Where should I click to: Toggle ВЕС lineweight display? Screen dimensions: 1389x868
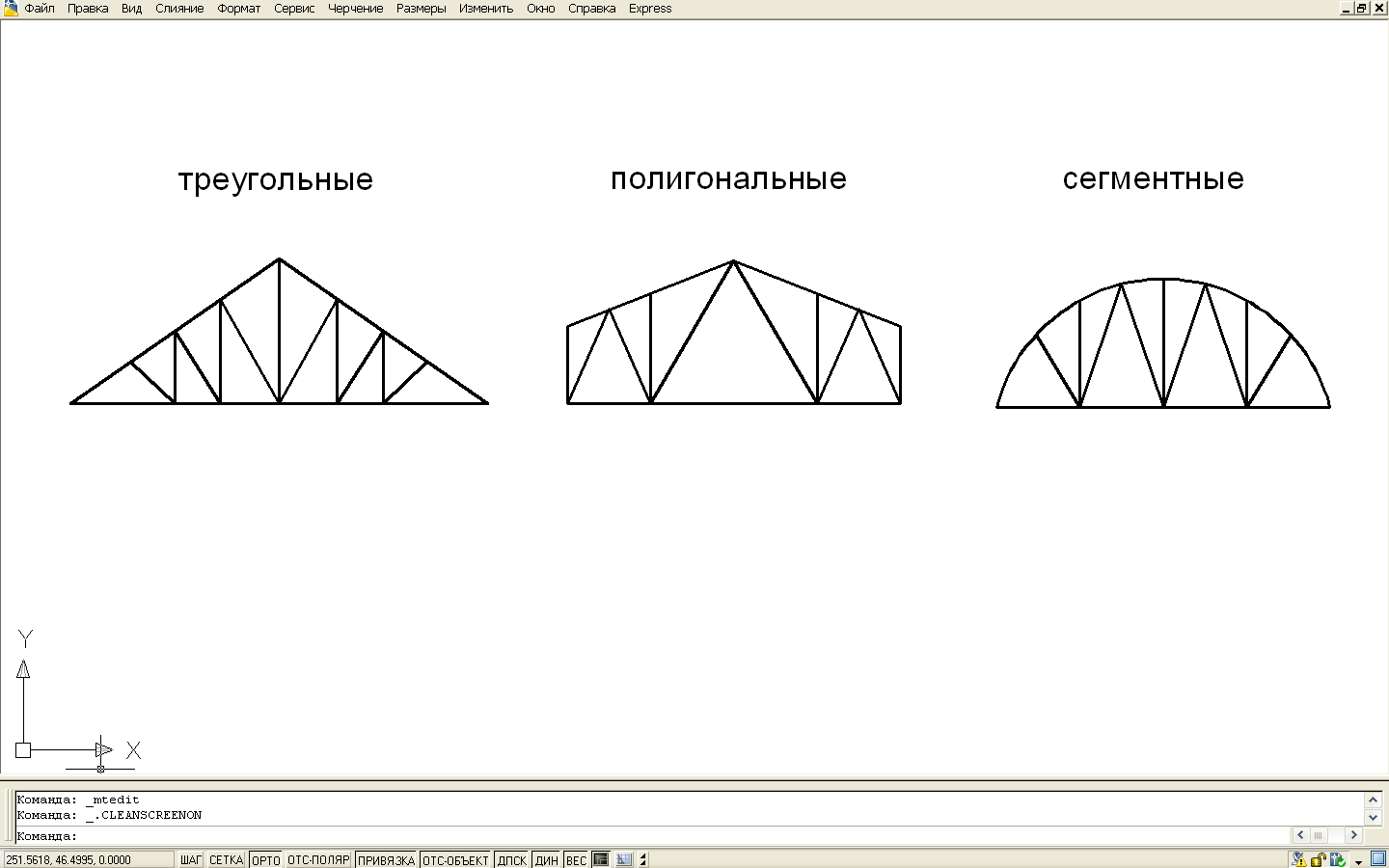coord(576,860)
